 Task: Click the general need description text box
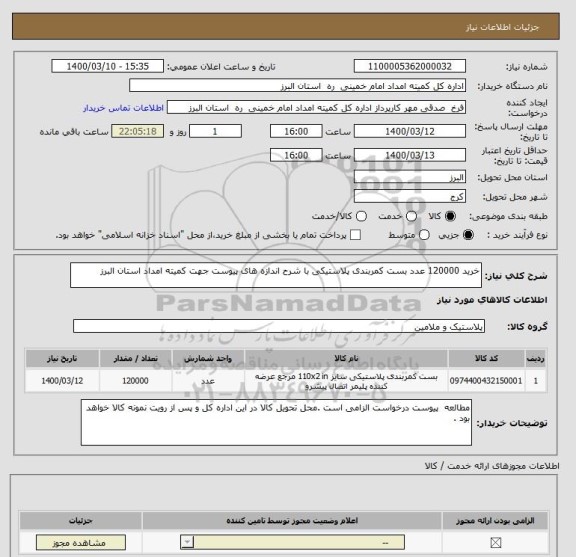tap(276, 275)
